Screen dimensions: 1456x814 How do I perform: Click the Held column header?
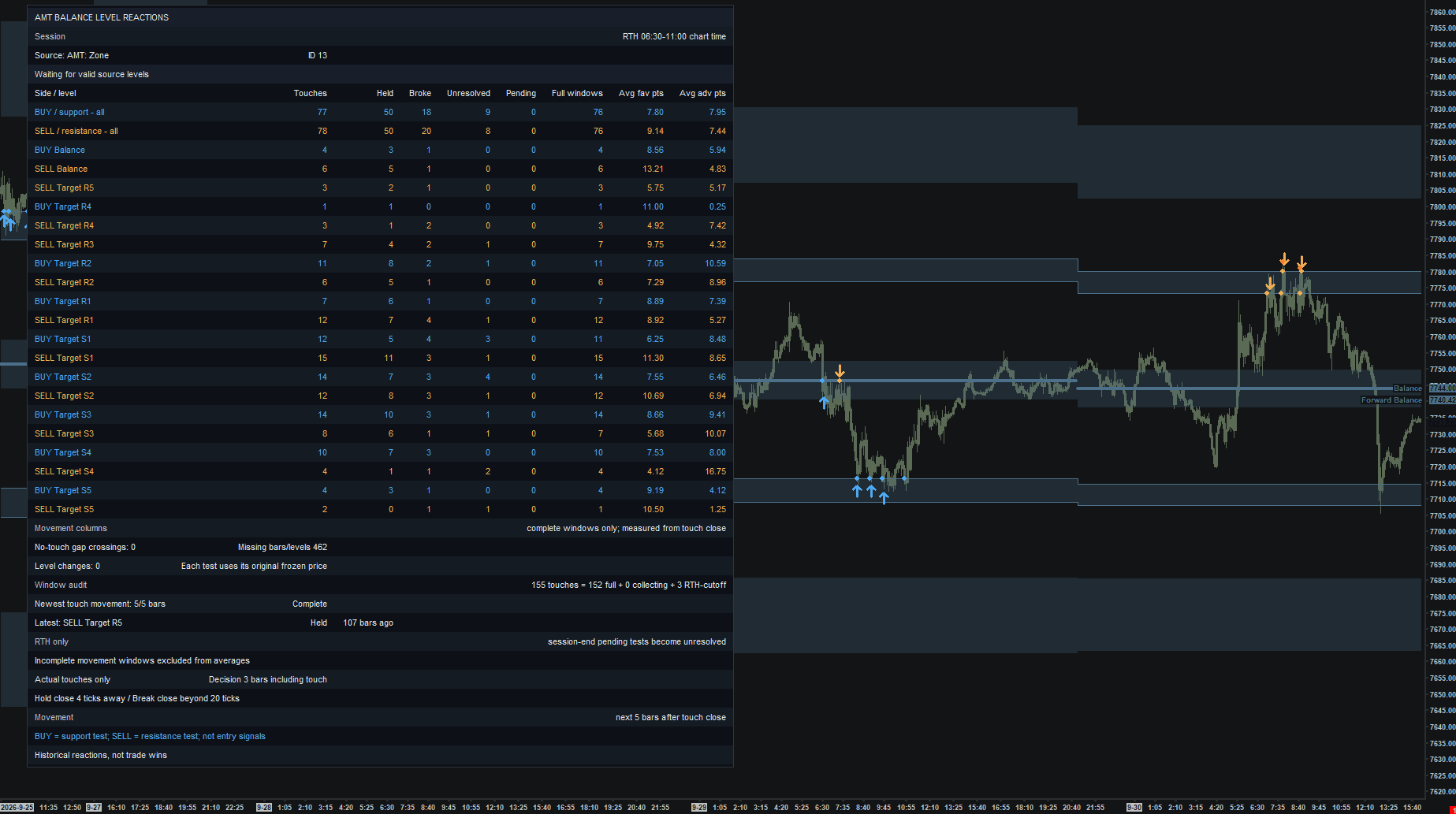tap(385, 93)
